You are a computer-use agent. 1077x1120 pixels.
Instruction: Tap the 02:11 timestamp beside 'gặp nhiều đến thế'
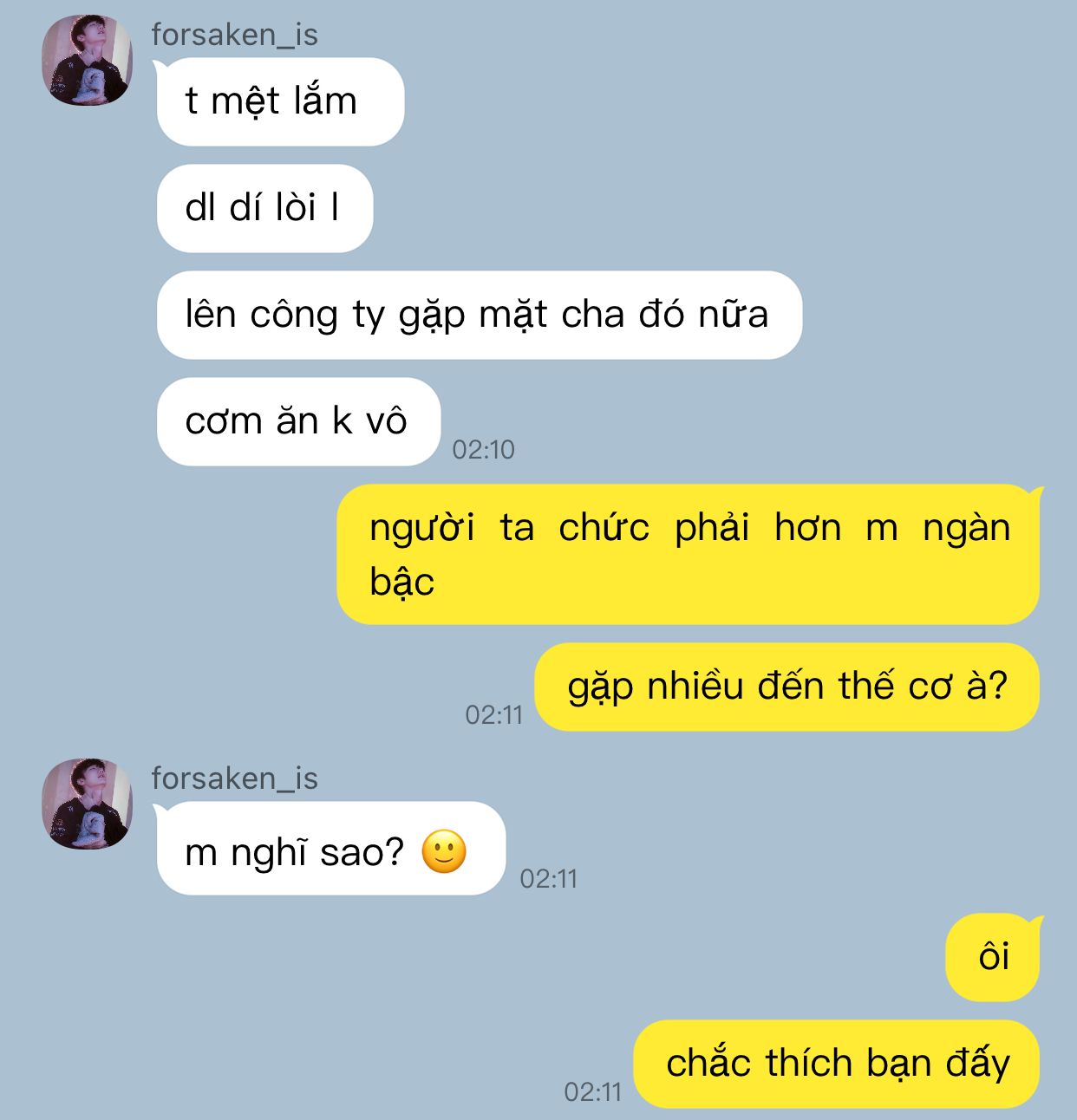click(x=493, y=714)
